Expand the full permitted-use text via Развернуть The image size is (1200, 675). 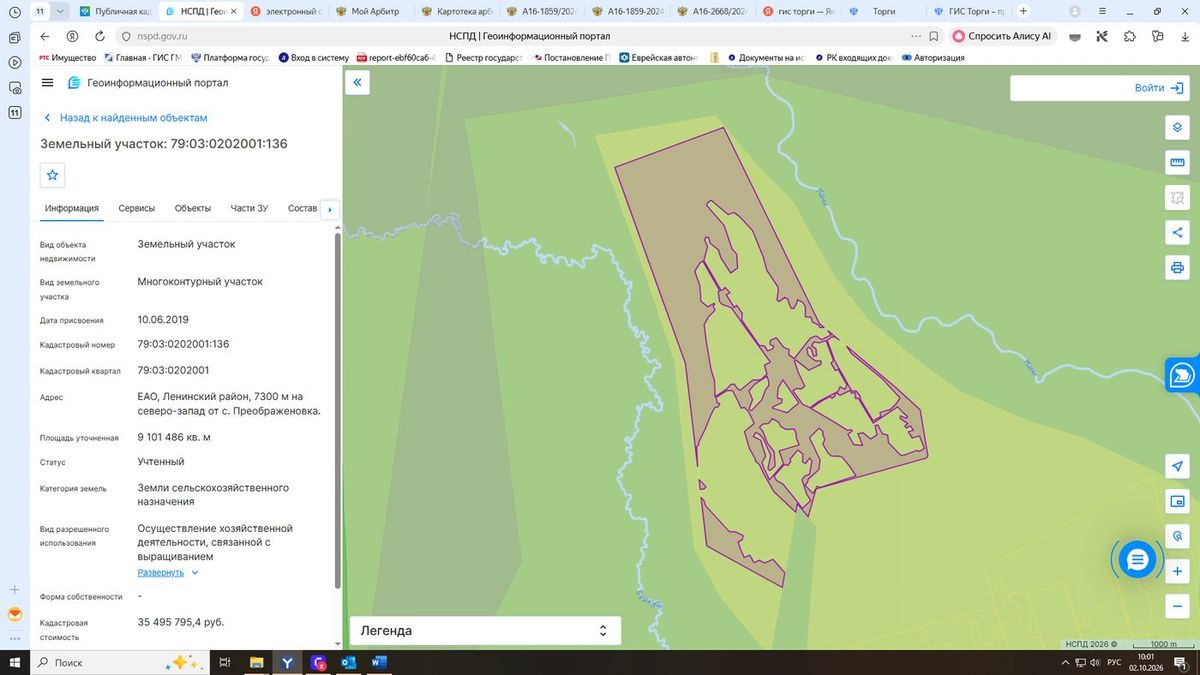[x=168, y=573]
